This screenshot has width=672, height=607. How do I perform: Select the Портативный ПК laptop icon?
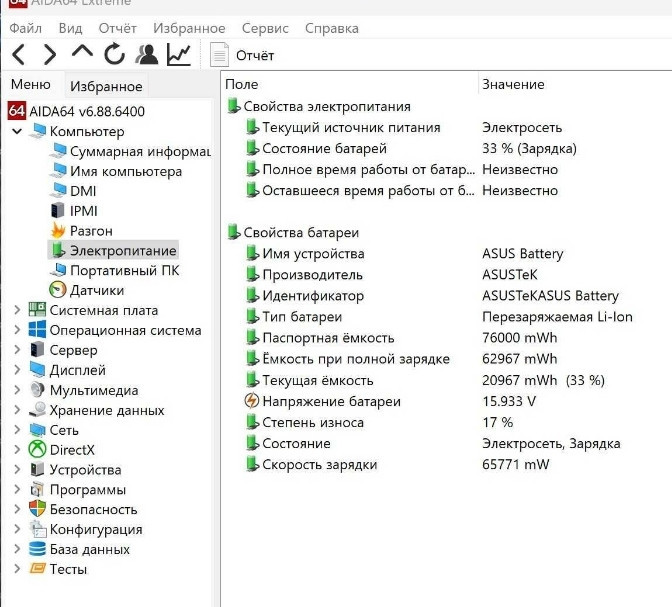coord(58,270)
